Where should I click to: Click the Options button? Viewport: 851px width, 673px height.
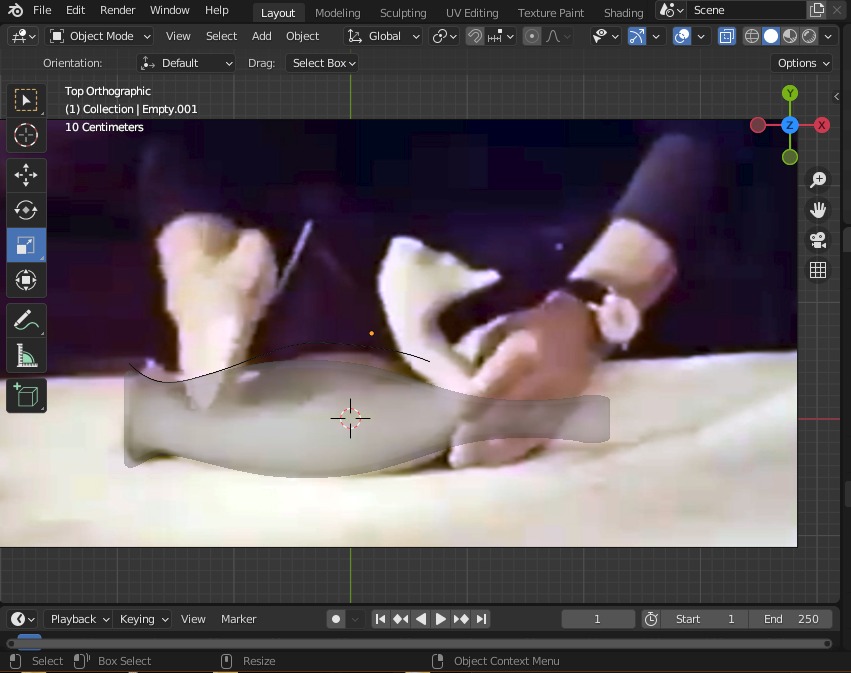pyautogui.click(x=803, y=63)
